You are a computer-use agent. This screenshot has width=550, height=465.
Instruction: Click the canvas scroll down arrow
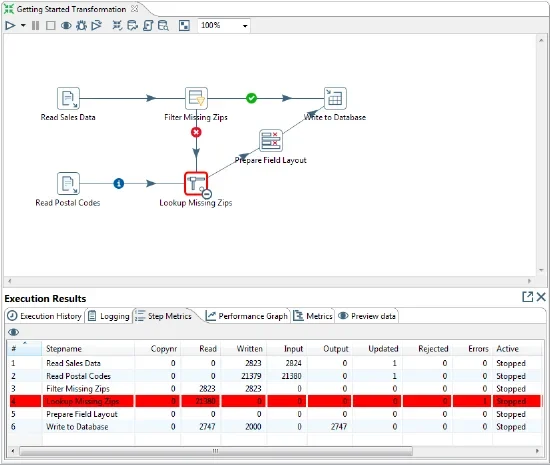point(541,270)
